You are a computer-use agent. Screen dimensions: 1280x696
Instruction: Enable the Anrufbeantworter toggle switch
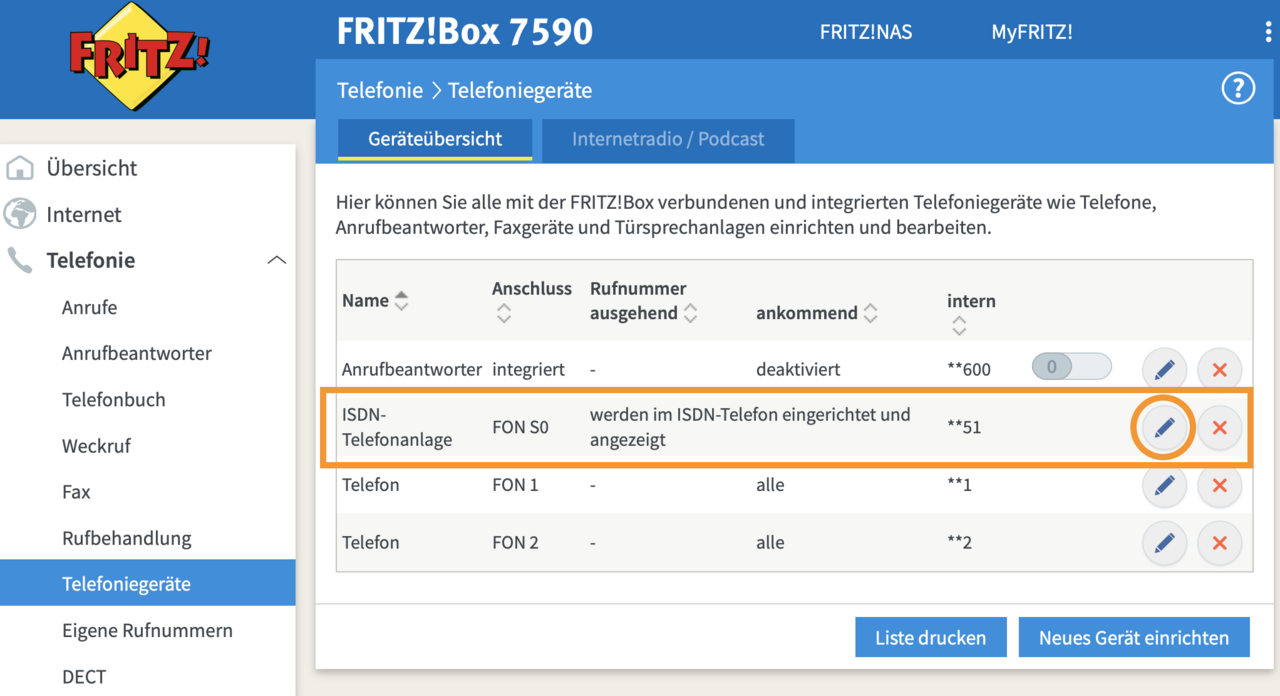click(1071, 367)
